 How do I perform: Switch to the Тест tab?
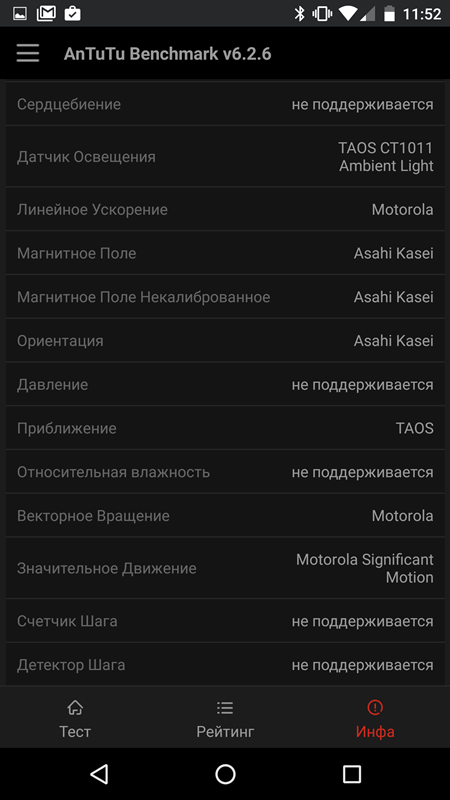click(75, 718)
